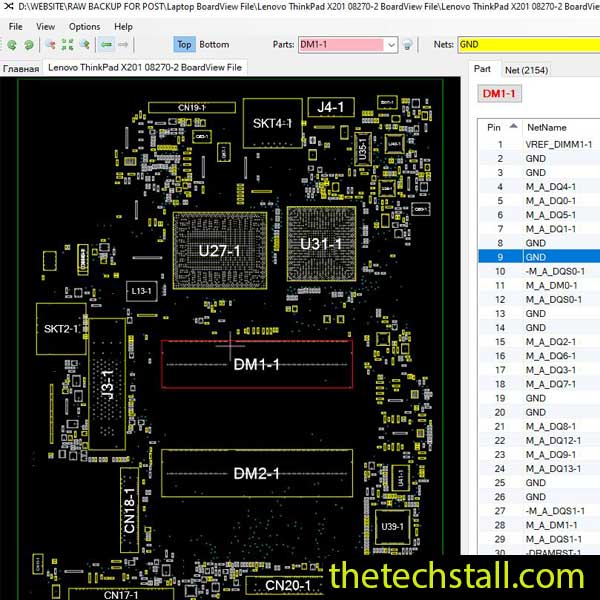This screenshot has width=600, height=600.
Task: Click the gray forward arrow icon
Action: (123, 45)
